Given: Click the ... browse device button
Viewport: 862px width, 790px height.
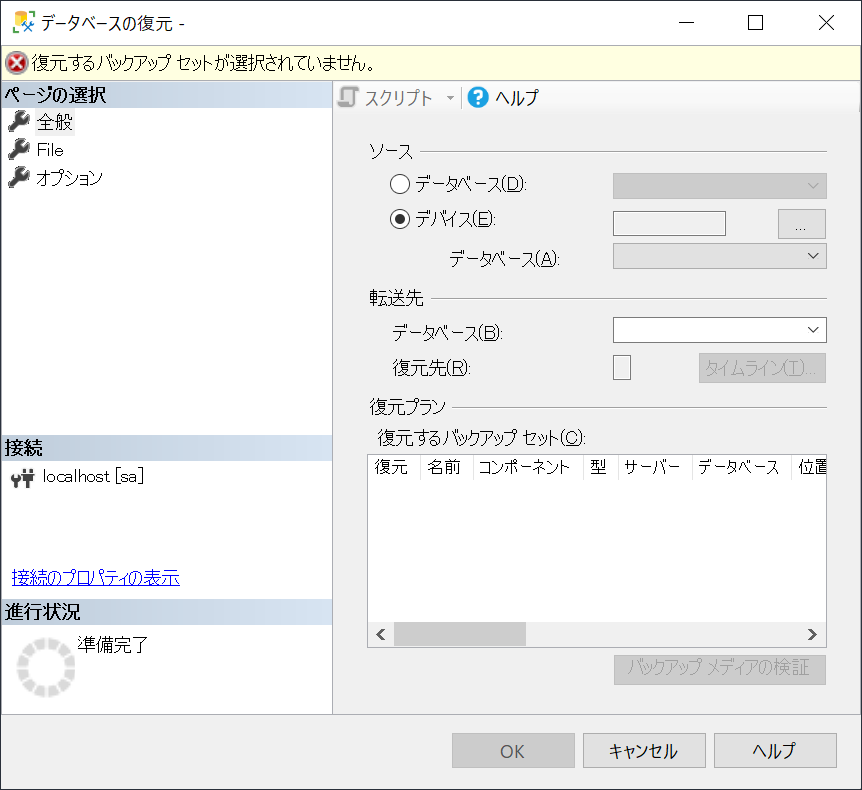Looking at the screenshot, I should pyautogui.click(x=802, y=224).
